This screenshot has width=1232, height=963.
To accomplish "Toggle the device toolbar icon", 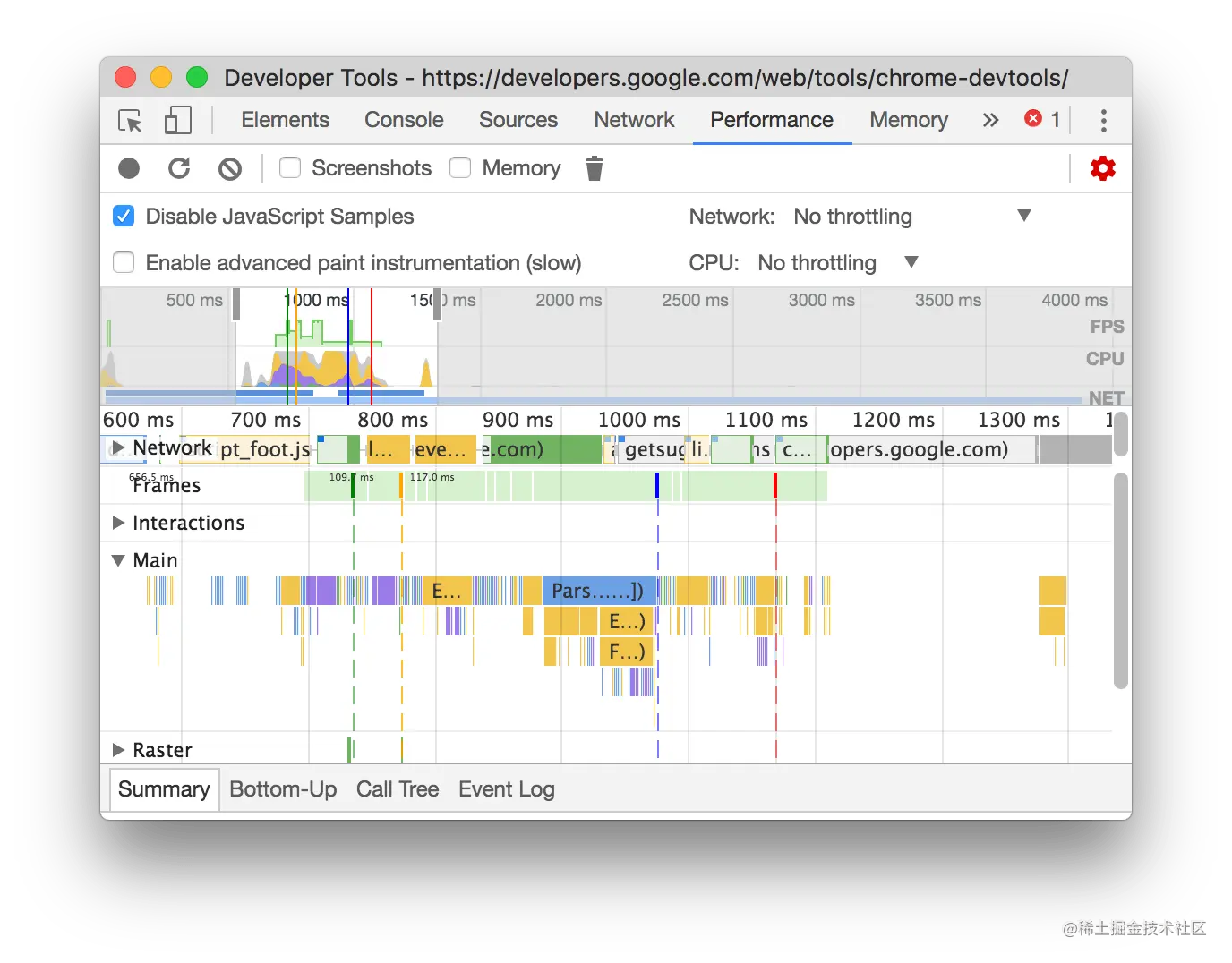I will pos(178,121).
